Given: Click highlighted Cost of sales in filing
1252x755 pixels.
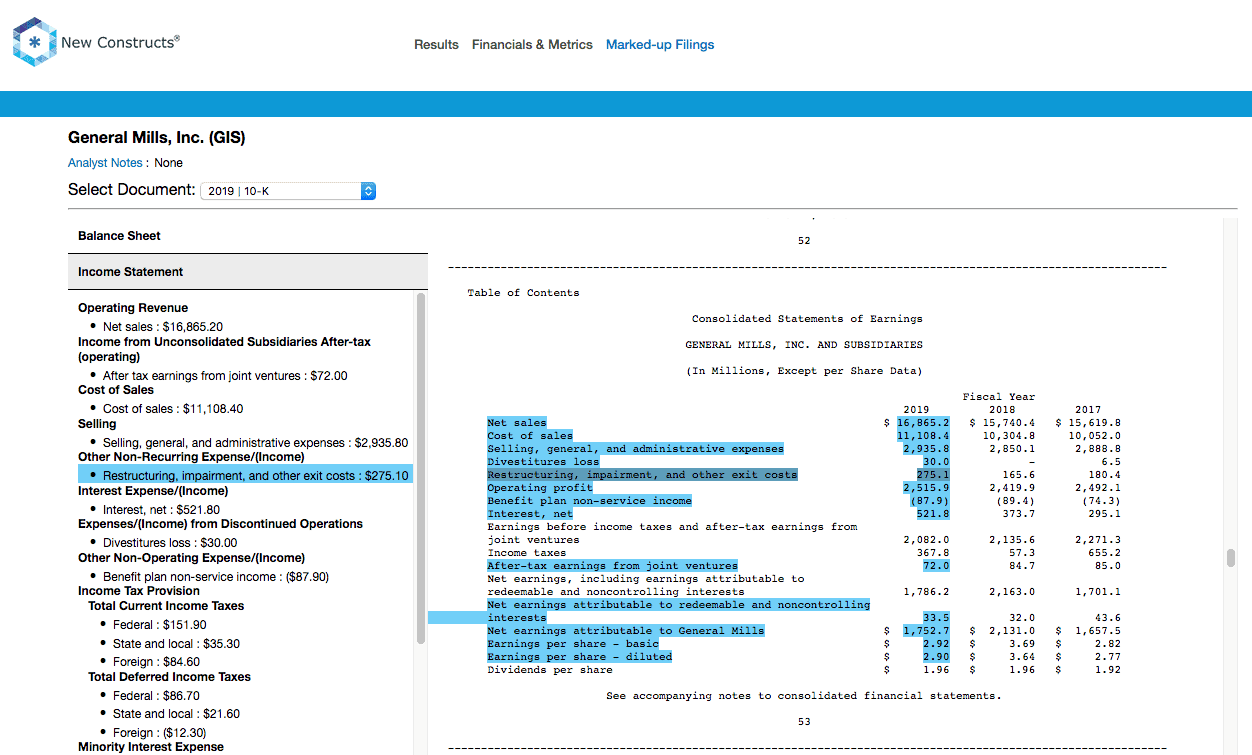Looking at the screenshot, I should pos(530,436).
